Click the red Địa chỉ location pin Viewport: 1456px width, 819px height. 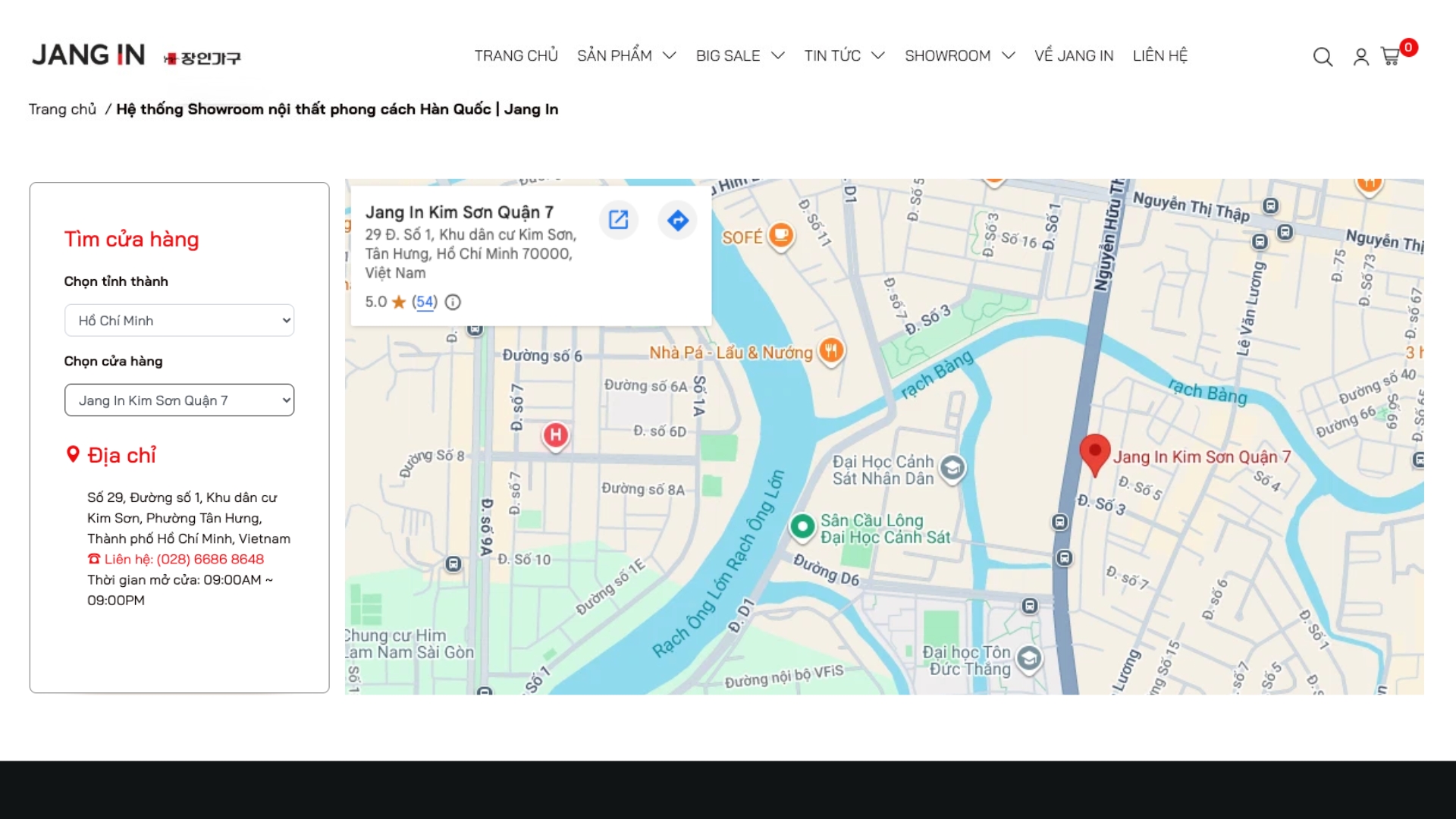(x=73, y=454)
